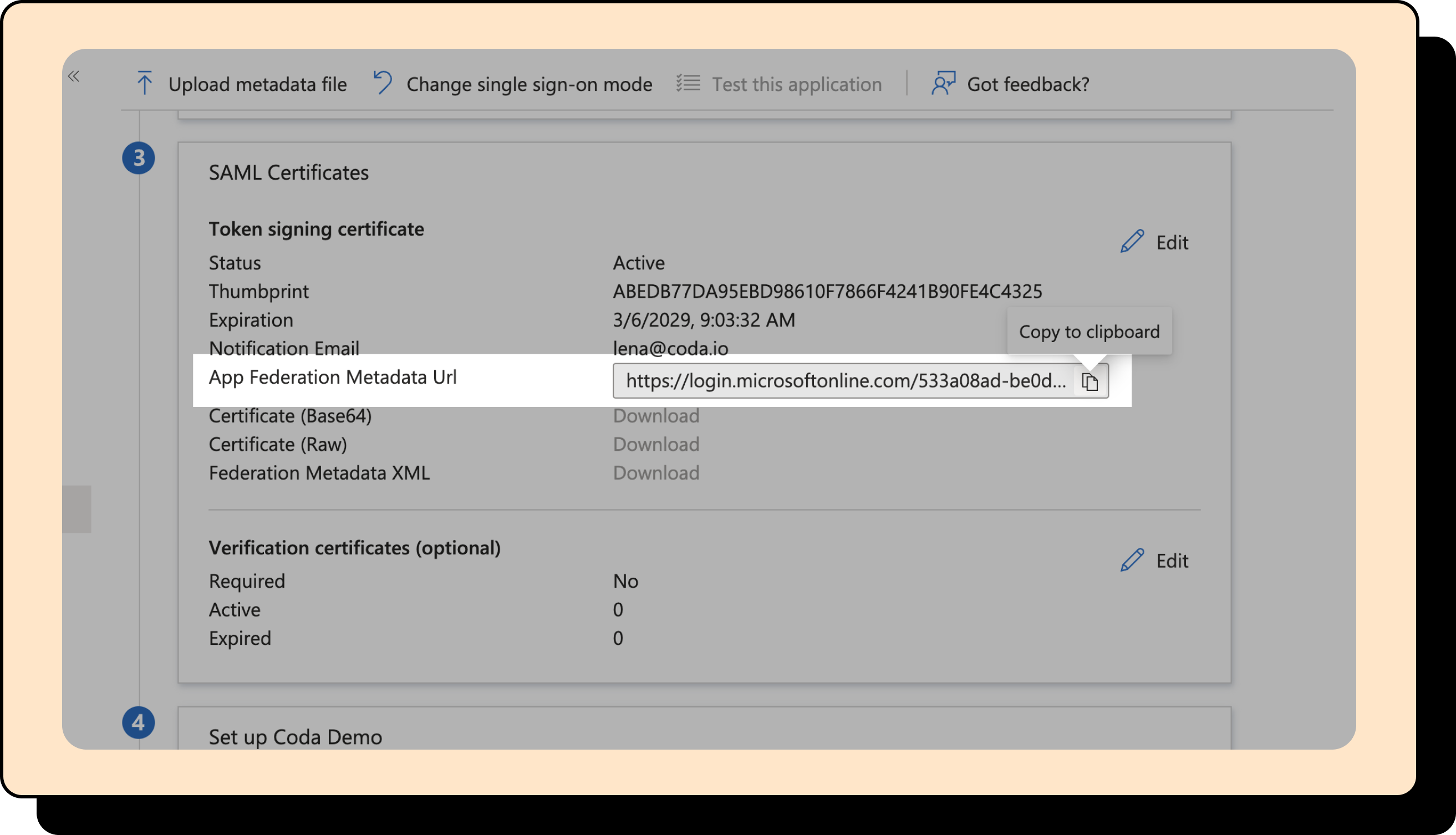The height and width of the screenshot is (835, 1456).
Task: Download the Federation Metadata XML
Action: pos(655,473)
